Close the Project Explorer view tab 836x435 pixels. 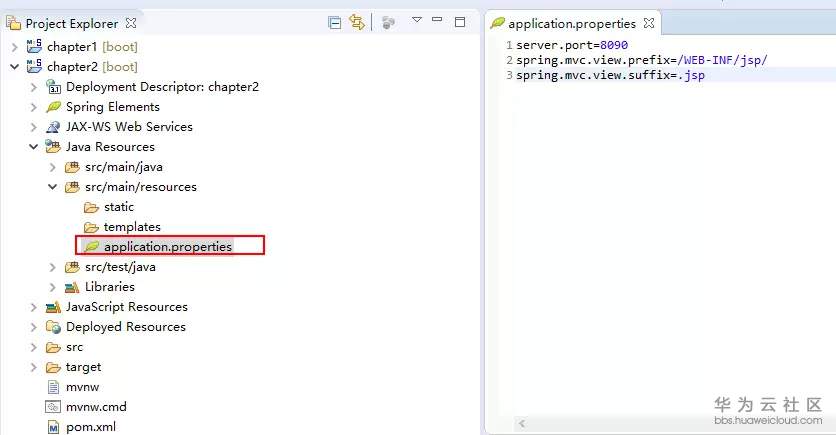tap(131, 23)
